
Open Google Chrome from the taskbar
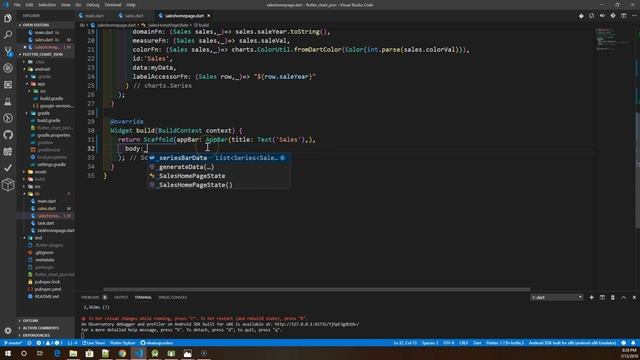[122, 353]
